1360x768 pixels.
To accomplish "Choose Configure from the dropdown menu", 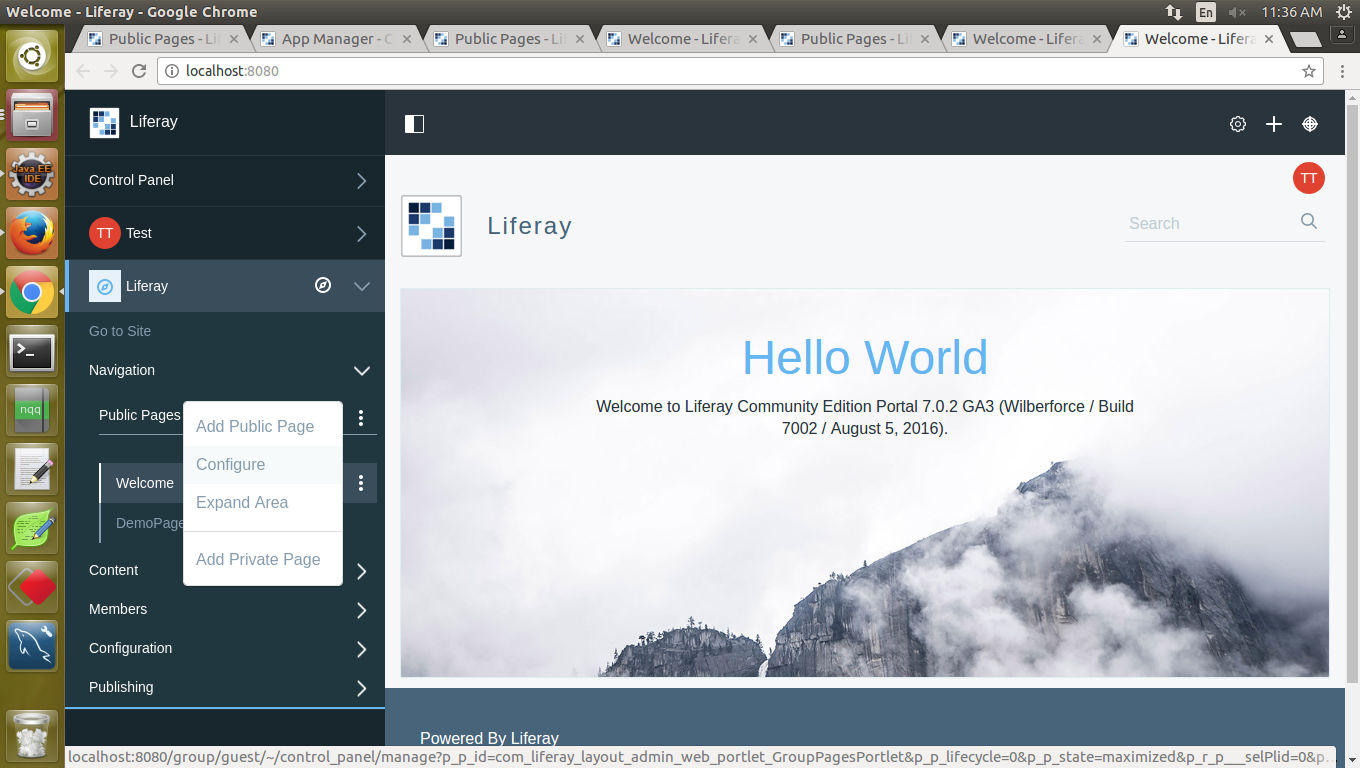I will coord(263,464).
